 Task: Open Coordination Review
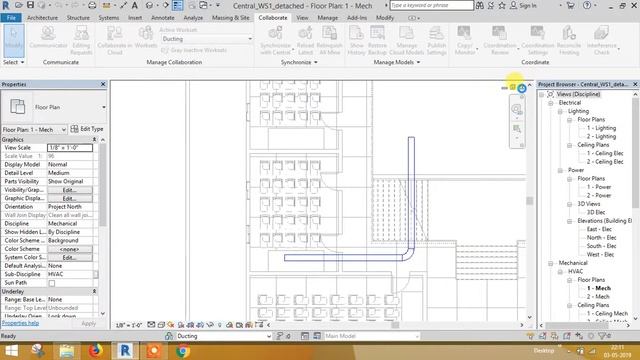[x=500, y=40]
